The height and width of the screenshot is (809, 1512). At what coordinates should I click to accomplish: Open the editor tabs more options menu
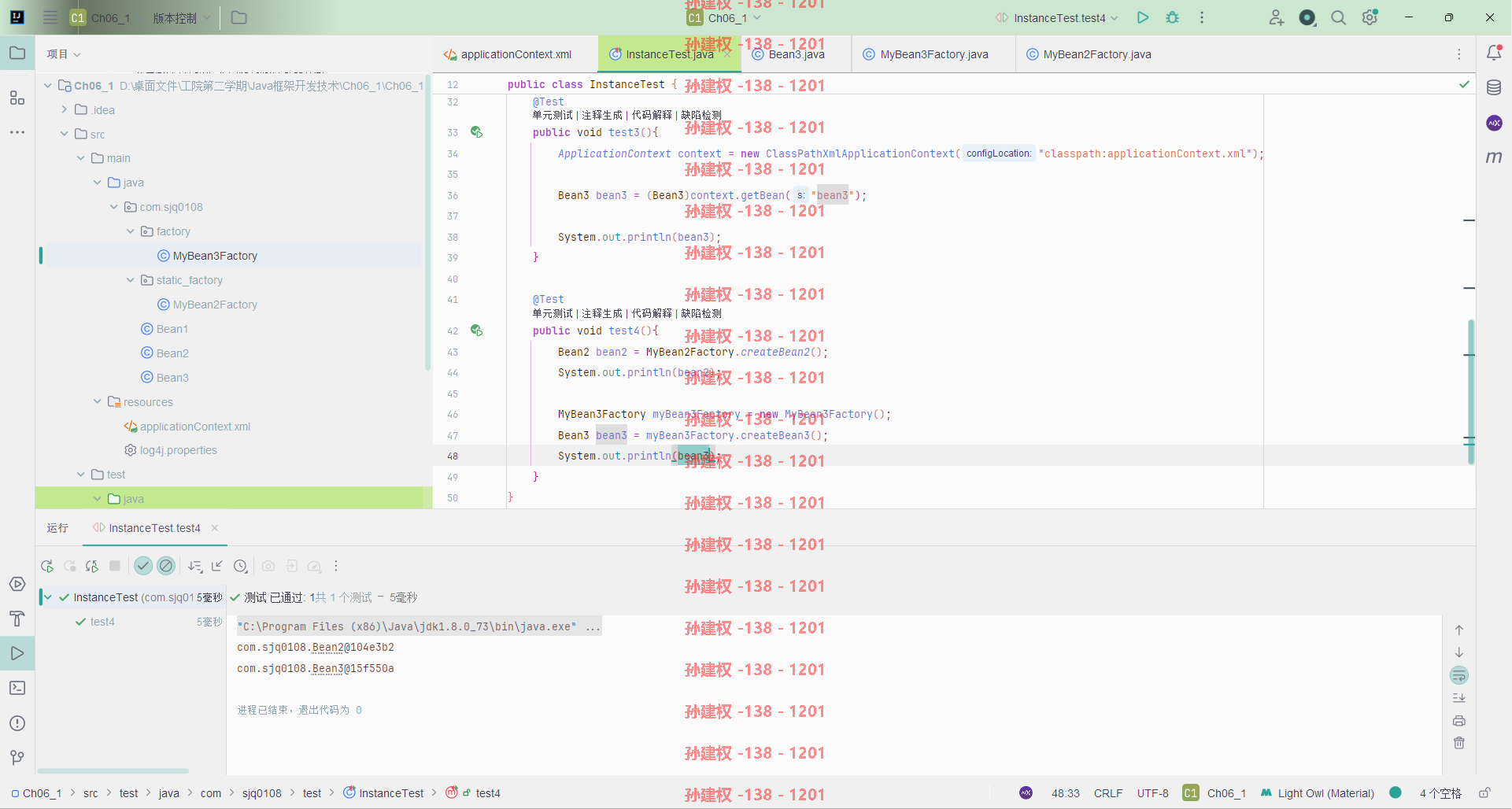[x=1458, y=54]
